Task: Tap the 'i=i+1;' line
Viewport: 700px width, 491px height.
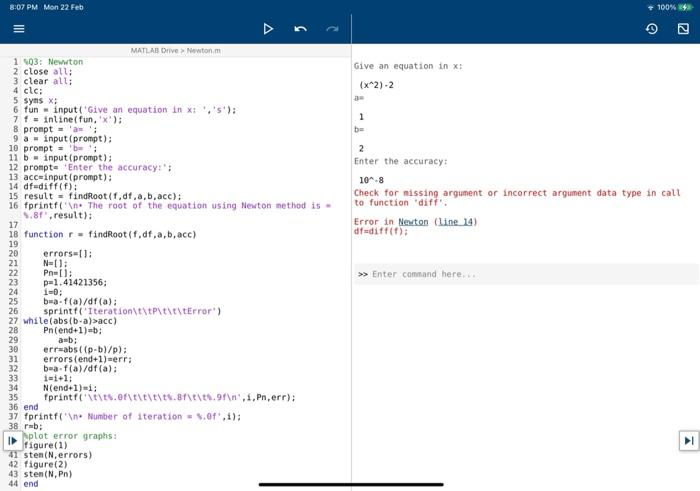Action: [x=58, y=378]
